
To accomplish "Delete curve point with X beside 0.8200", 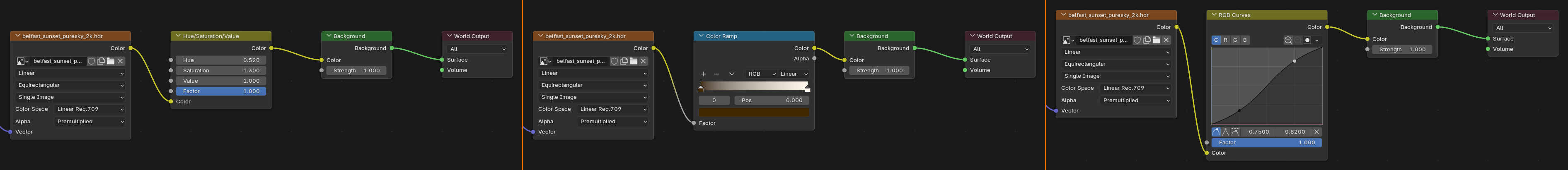I will pyautogui.click(x=1316, y=132).
